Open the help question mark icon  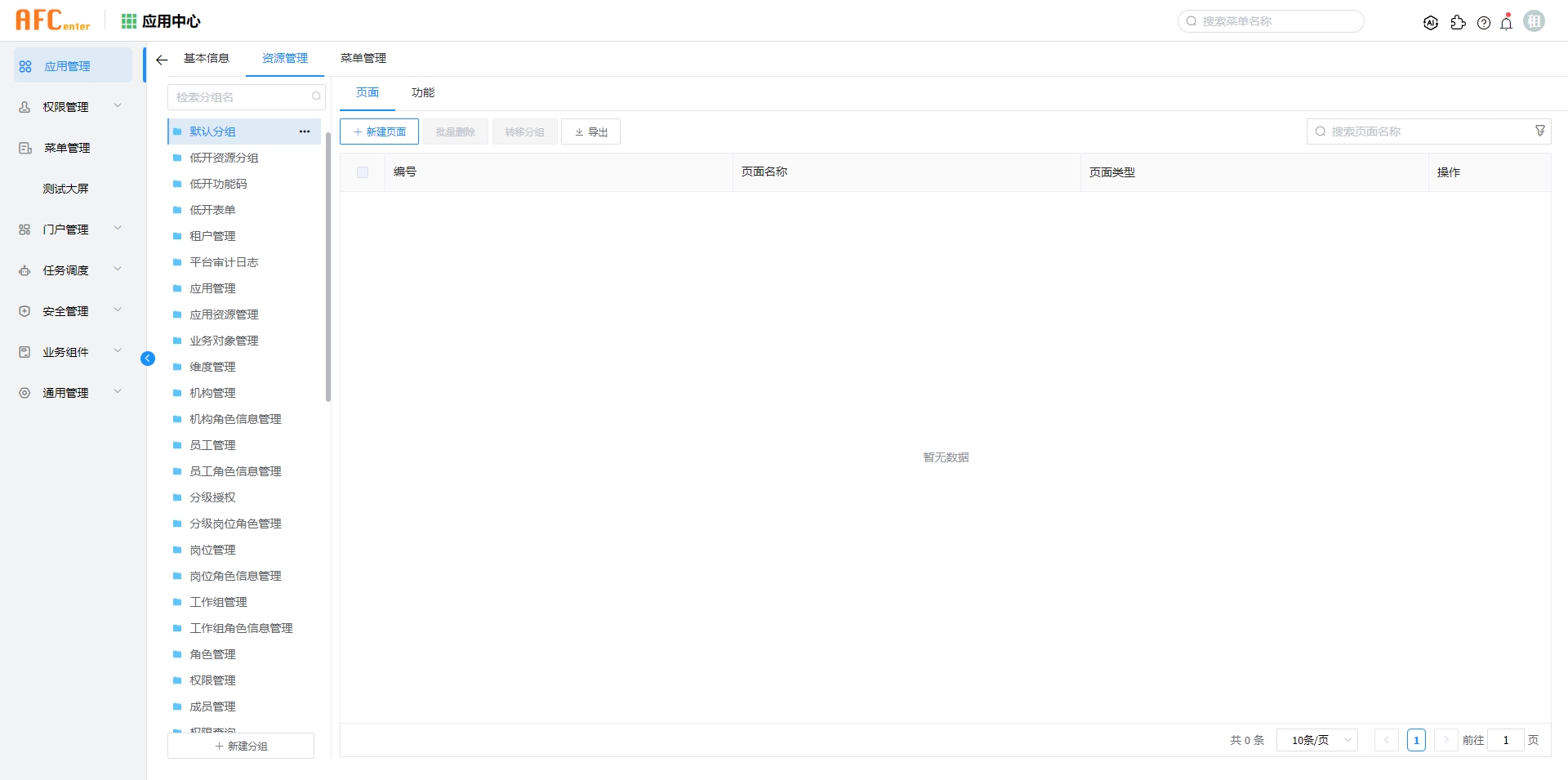(1484, 23)
